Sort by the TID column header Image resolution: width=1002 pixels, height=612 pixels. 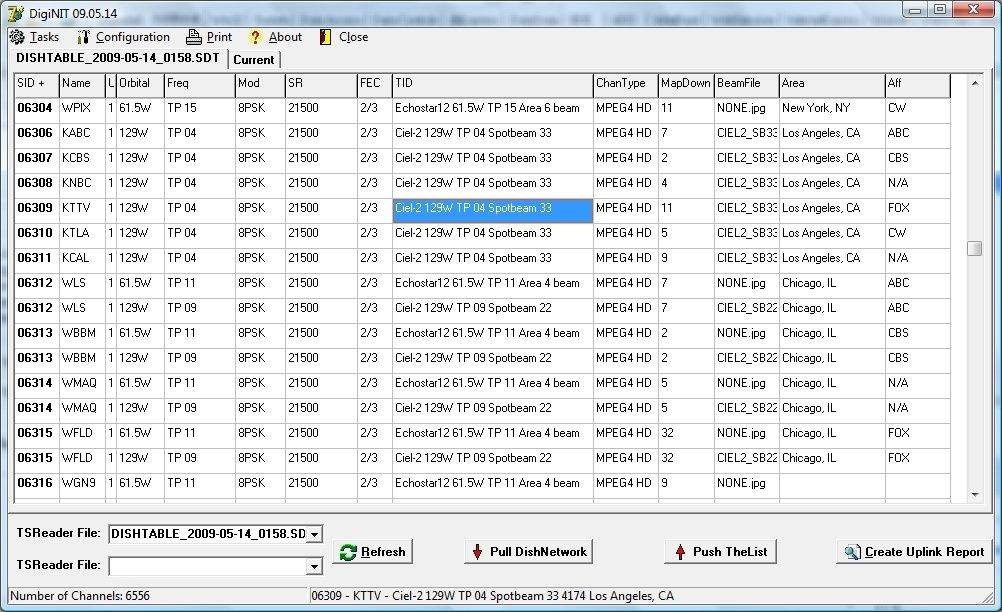click(x=493, y=85)
